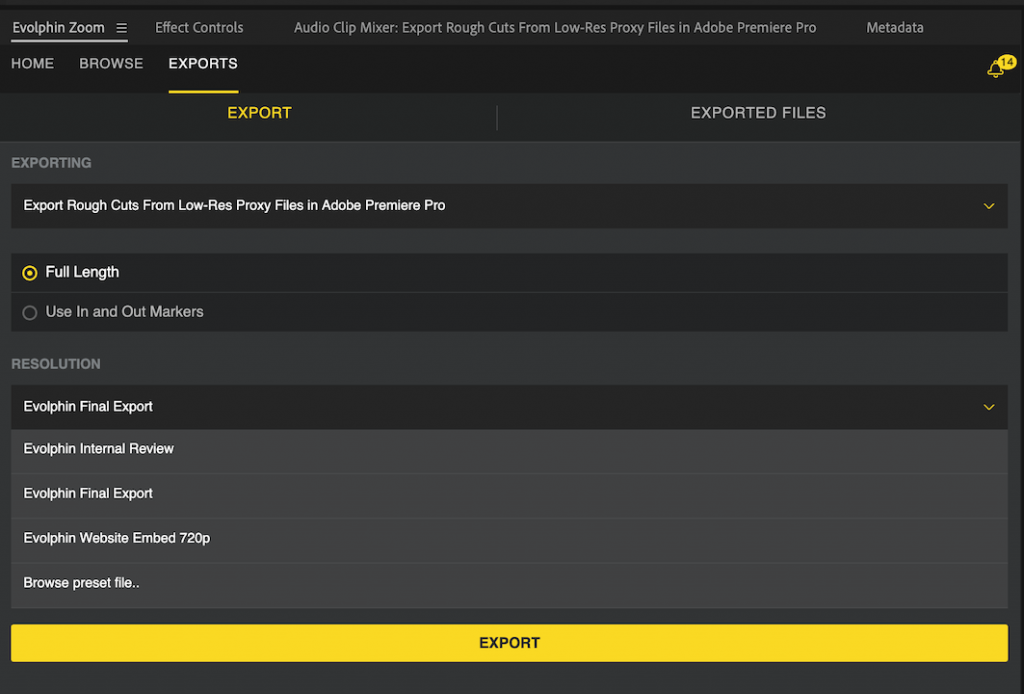The width and height of the screenshot is (1024, 694).
Task: Go to the HOME section
Action: pyautogui.click(x=32, y=63)
